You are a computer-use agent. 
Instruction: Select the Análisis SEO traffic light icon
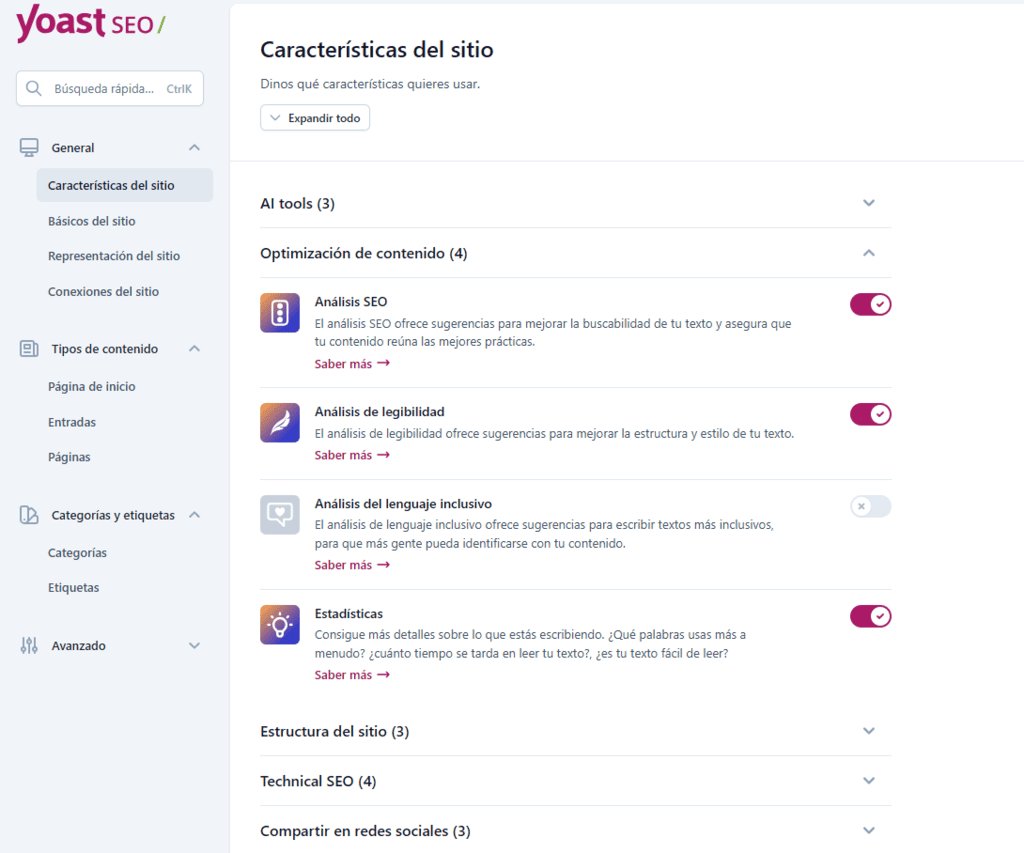[279, 313]
